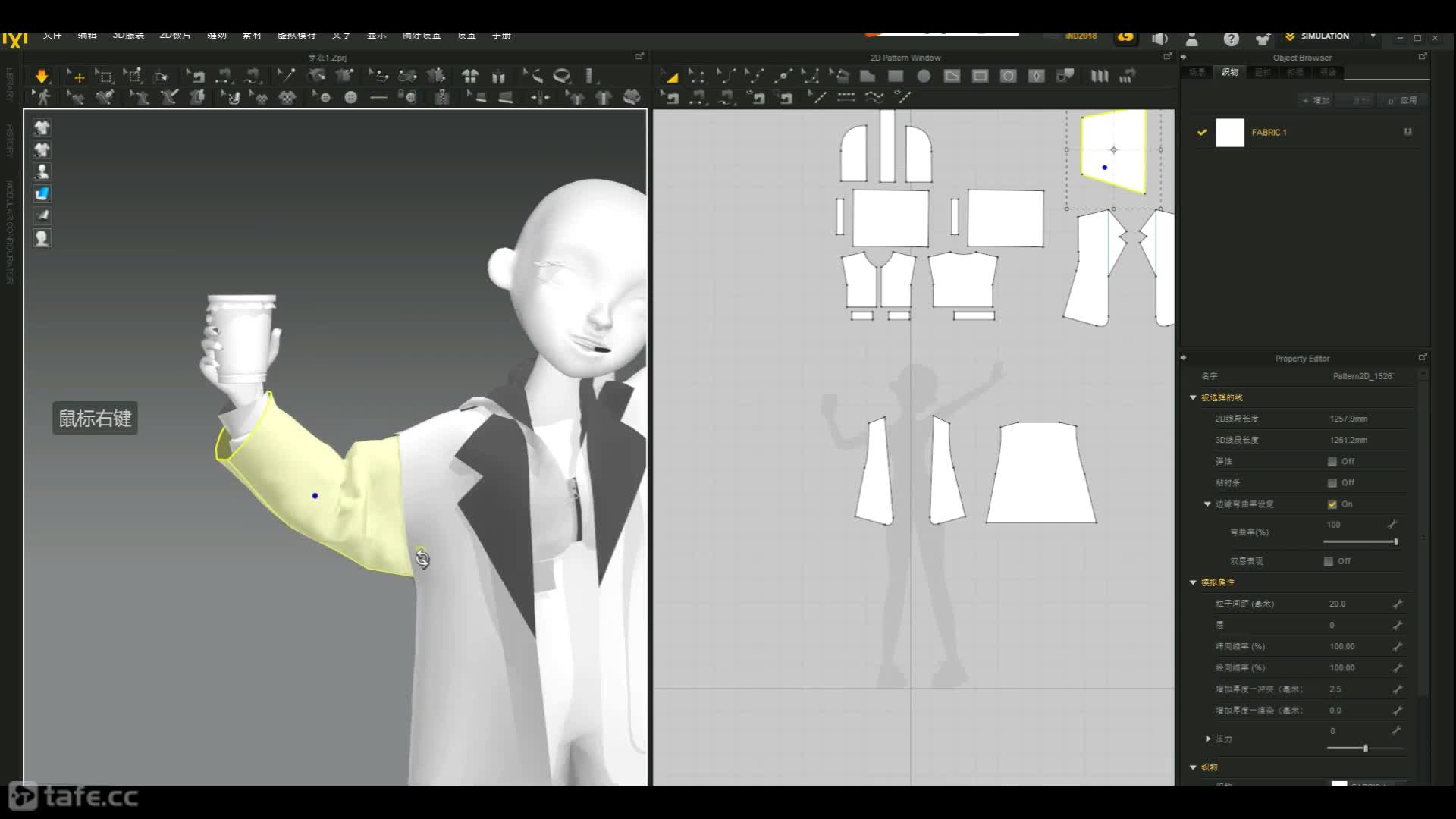Switch to the 织物 tab in Object Browser
Image resolution: width=1456 pixels, height=819 pixels.
pos(1230,72)
